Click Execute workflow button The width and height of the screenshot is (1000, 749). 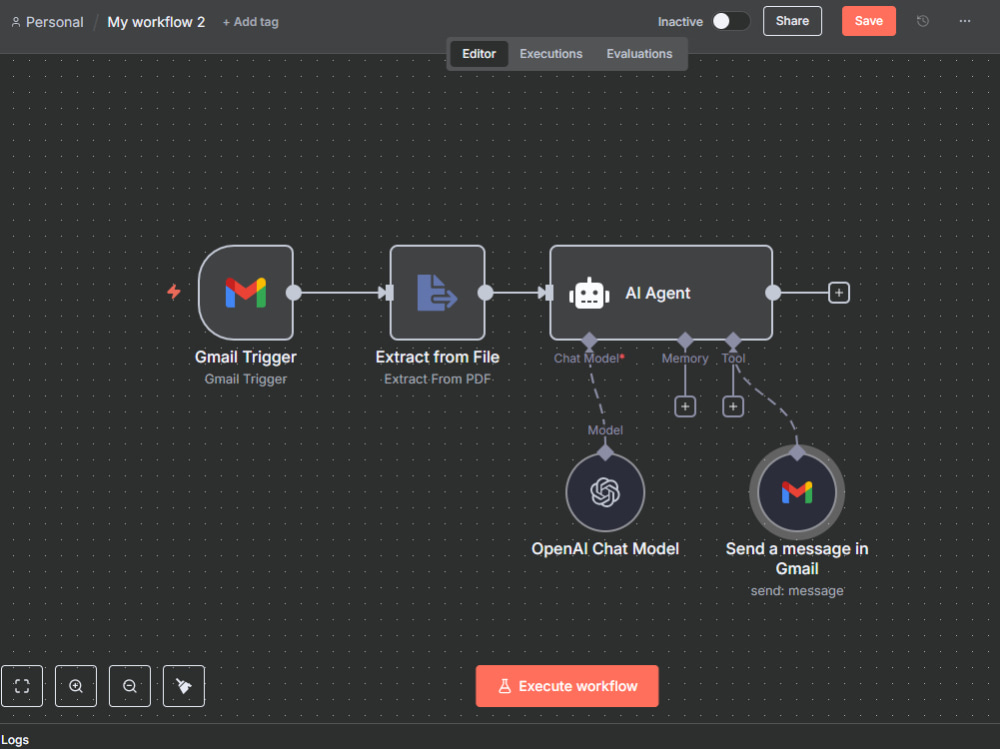point(567,686)
